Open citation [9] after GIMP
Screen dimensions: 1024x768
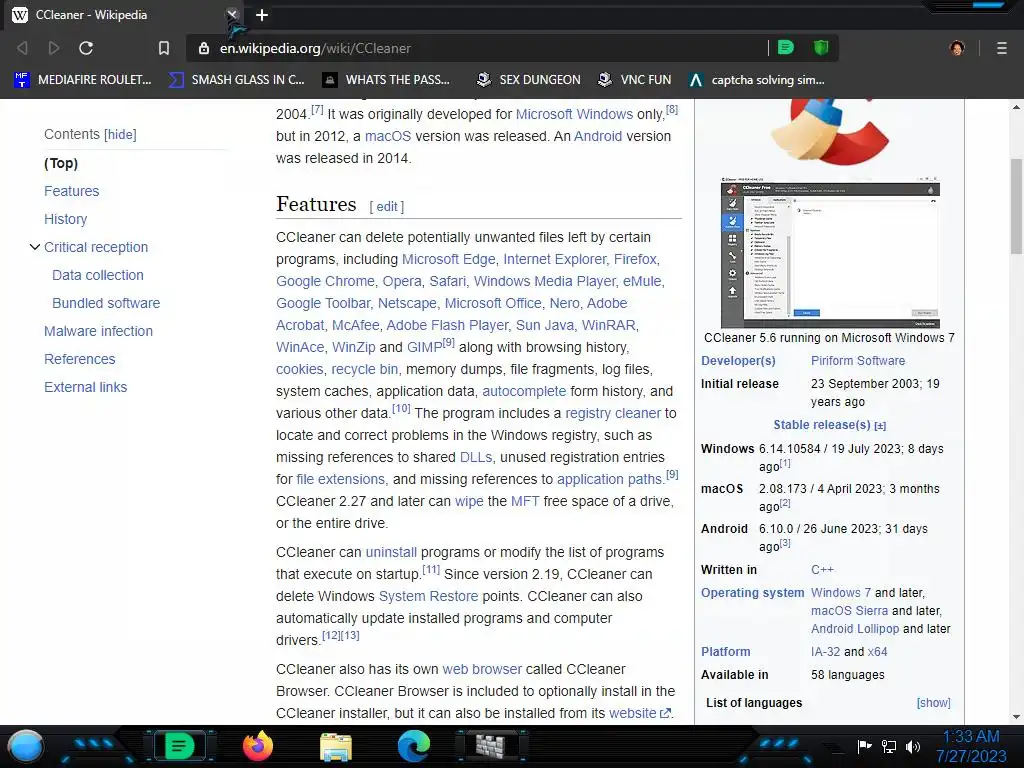tap(449, 343)
